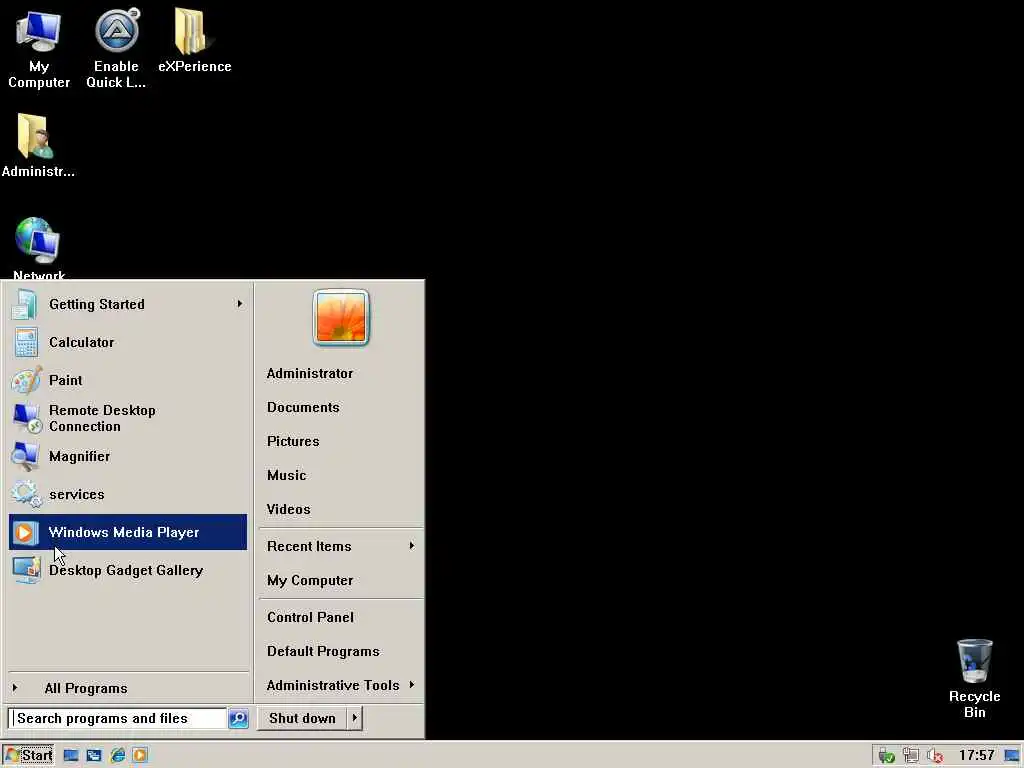
Task: Click the Paint palette icon
Action: [x=26, y=380]
